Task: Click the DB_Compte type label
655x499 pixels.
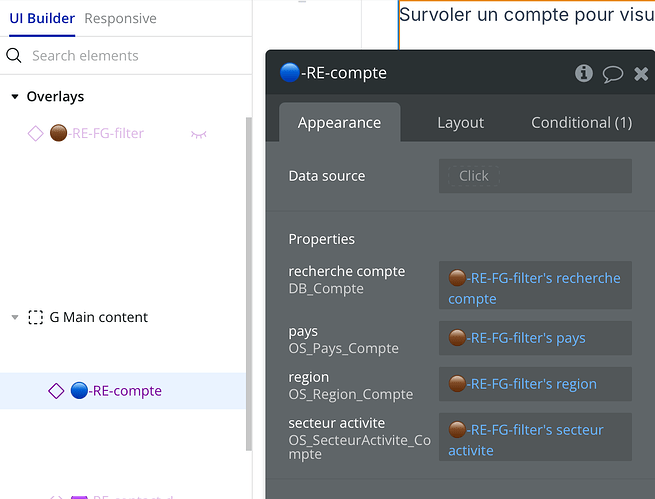Action: [326, 289]
